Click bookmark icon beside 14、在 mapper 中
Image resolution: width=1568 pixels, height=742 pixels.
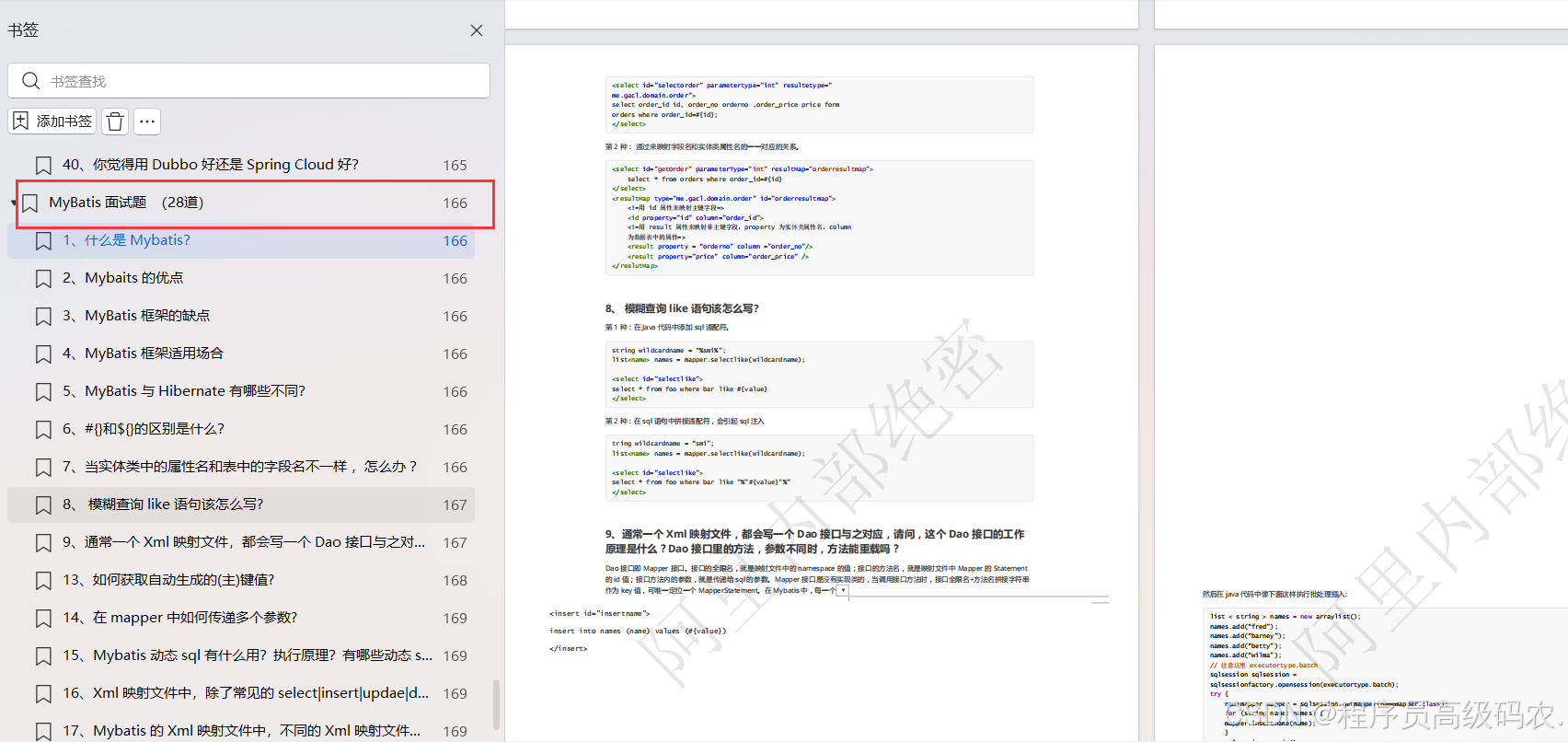coord(43,619)
